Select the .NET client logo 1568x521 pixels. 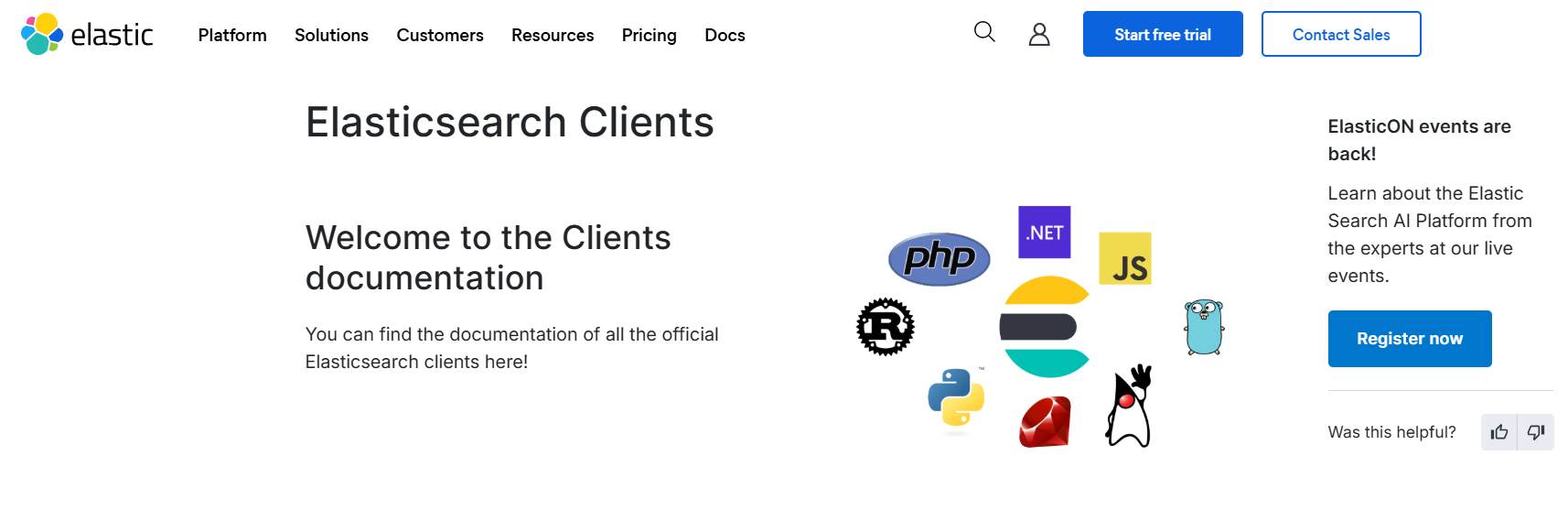(x=1045, y=233)
